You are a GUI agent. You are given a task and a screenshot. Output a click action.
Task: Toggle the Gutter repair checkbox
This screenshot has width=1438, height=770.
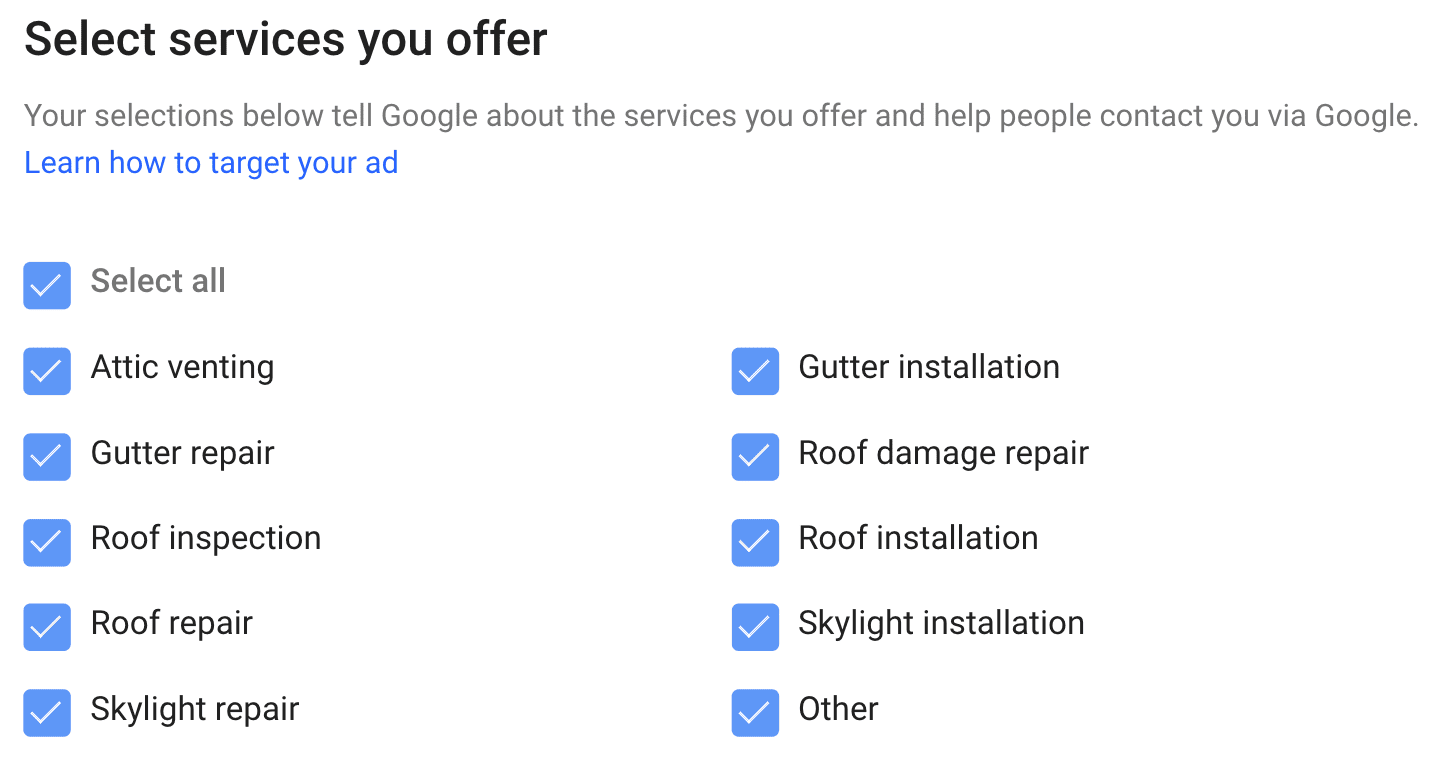[x=46, y=457]
